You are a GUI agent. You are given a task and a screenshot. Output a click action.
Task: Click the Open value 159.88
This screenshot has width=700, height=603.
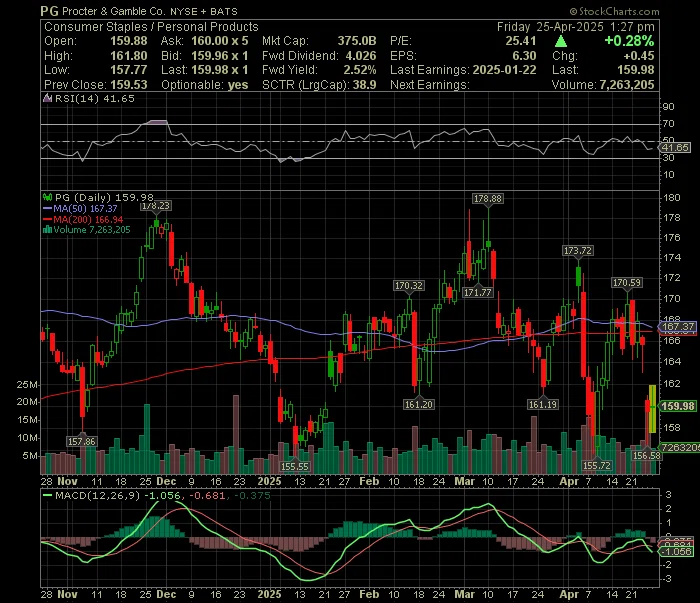click(129, 41)
